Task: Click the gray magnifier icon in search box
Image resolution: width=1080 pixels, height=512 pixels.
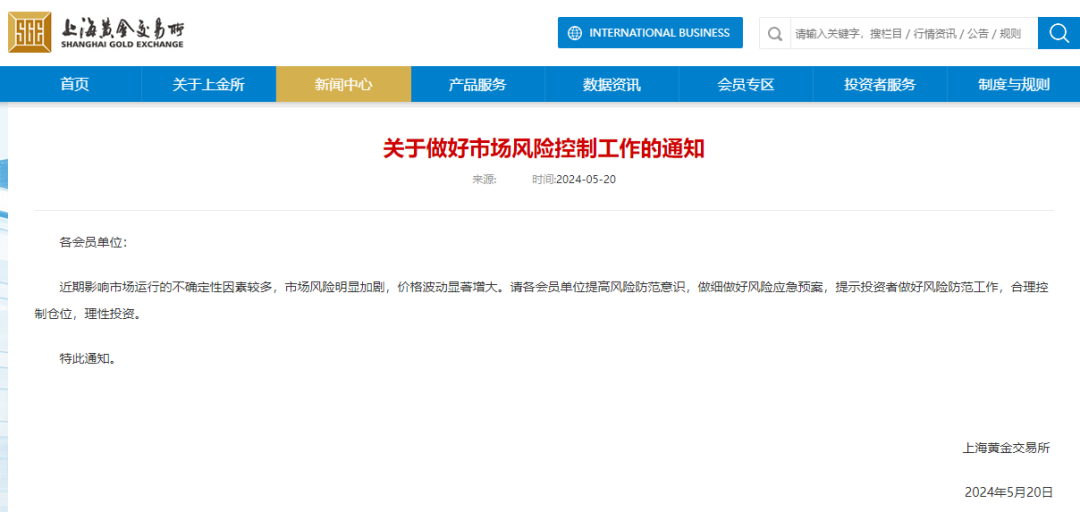Action: click(775, 33)
